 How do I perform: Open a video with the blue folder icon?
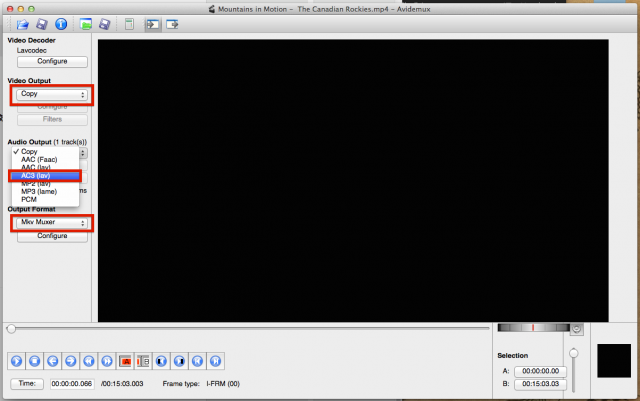point(22,25)
